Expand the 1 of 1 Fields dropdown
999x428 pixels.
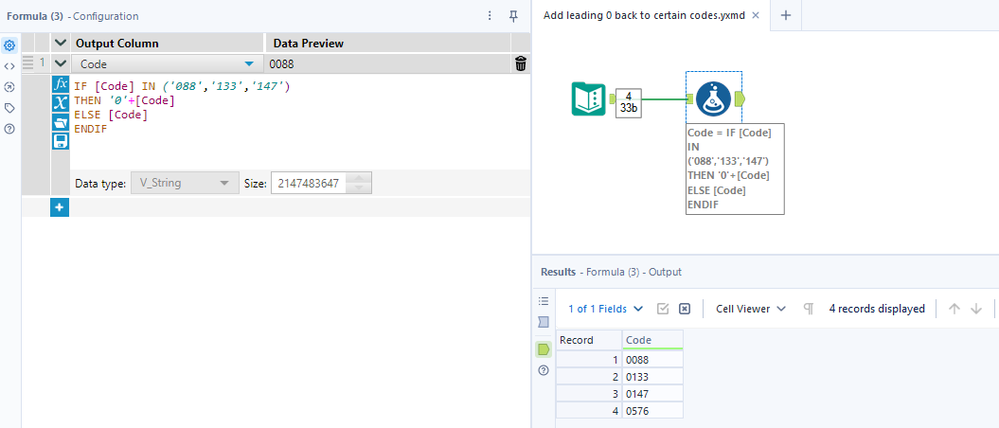click(x=606, y=309)
